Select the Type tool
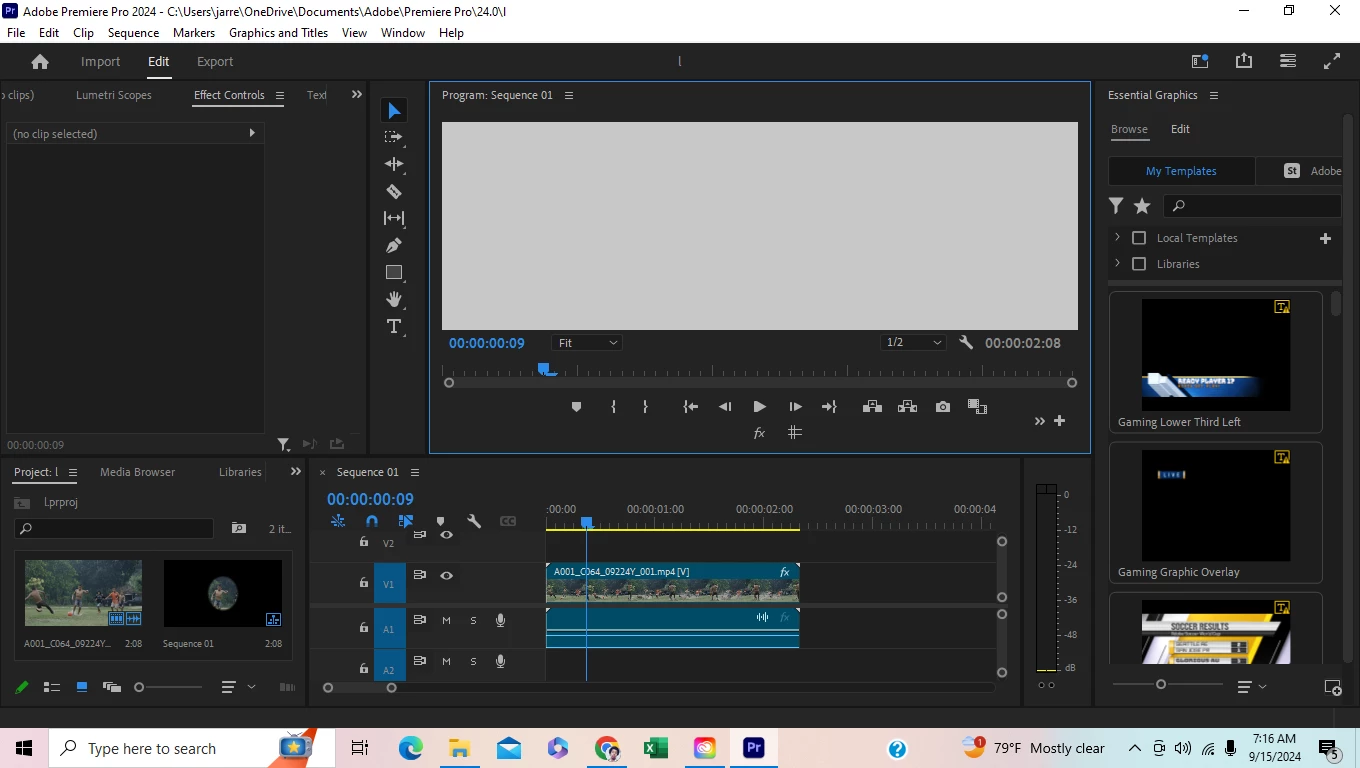1360x768 pixels. pyautogui.click(x=394, y=327)
